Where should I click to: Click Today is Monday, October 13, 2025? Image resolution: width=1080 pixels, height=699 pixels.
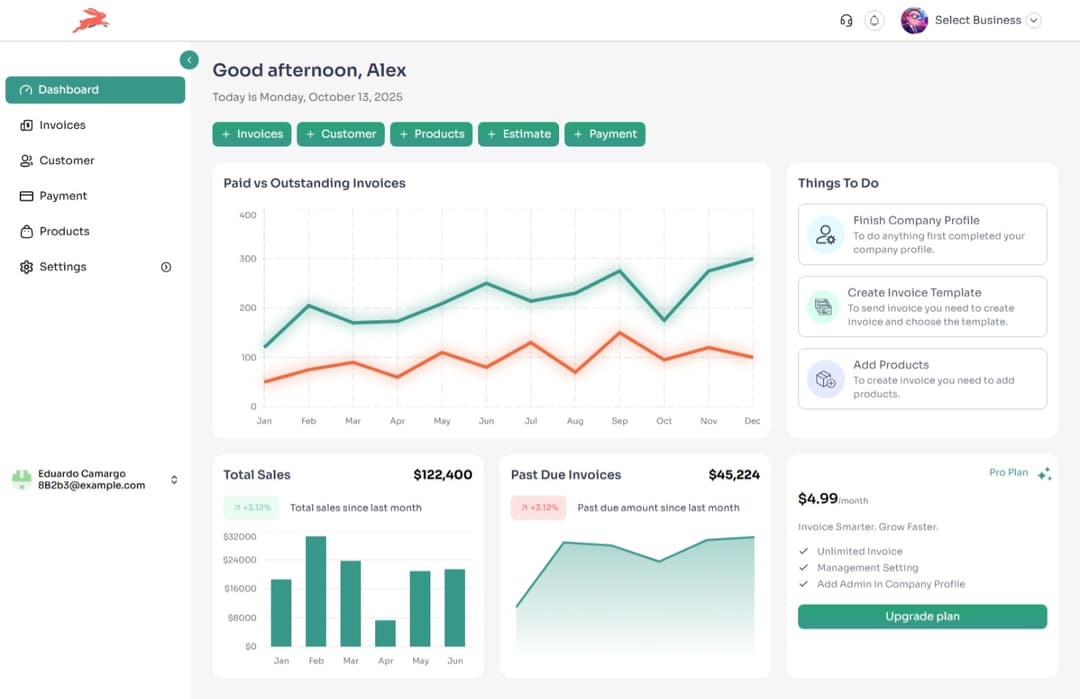307,97
